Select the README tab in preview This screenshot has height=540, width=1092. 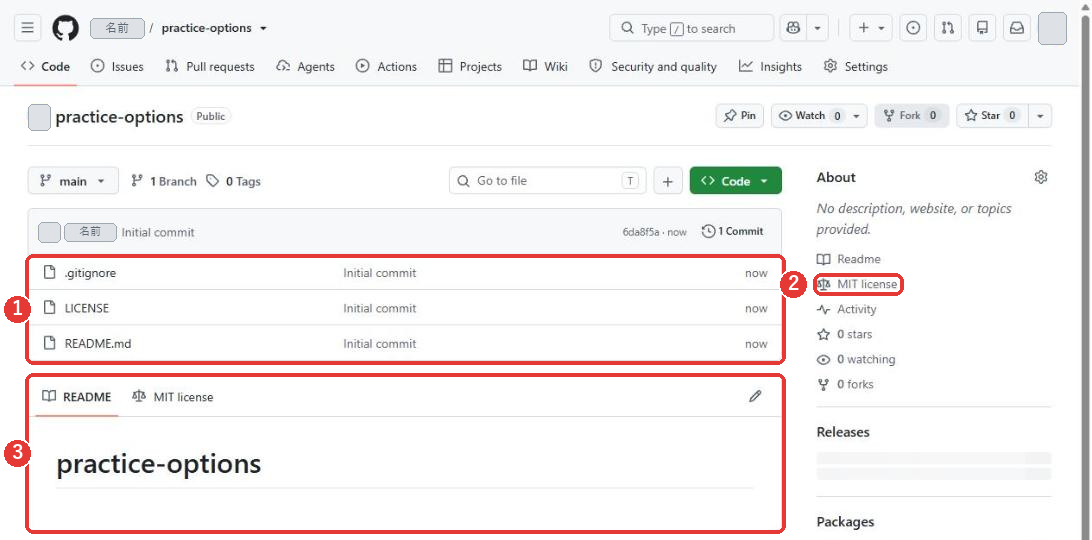tap(77, 397)
